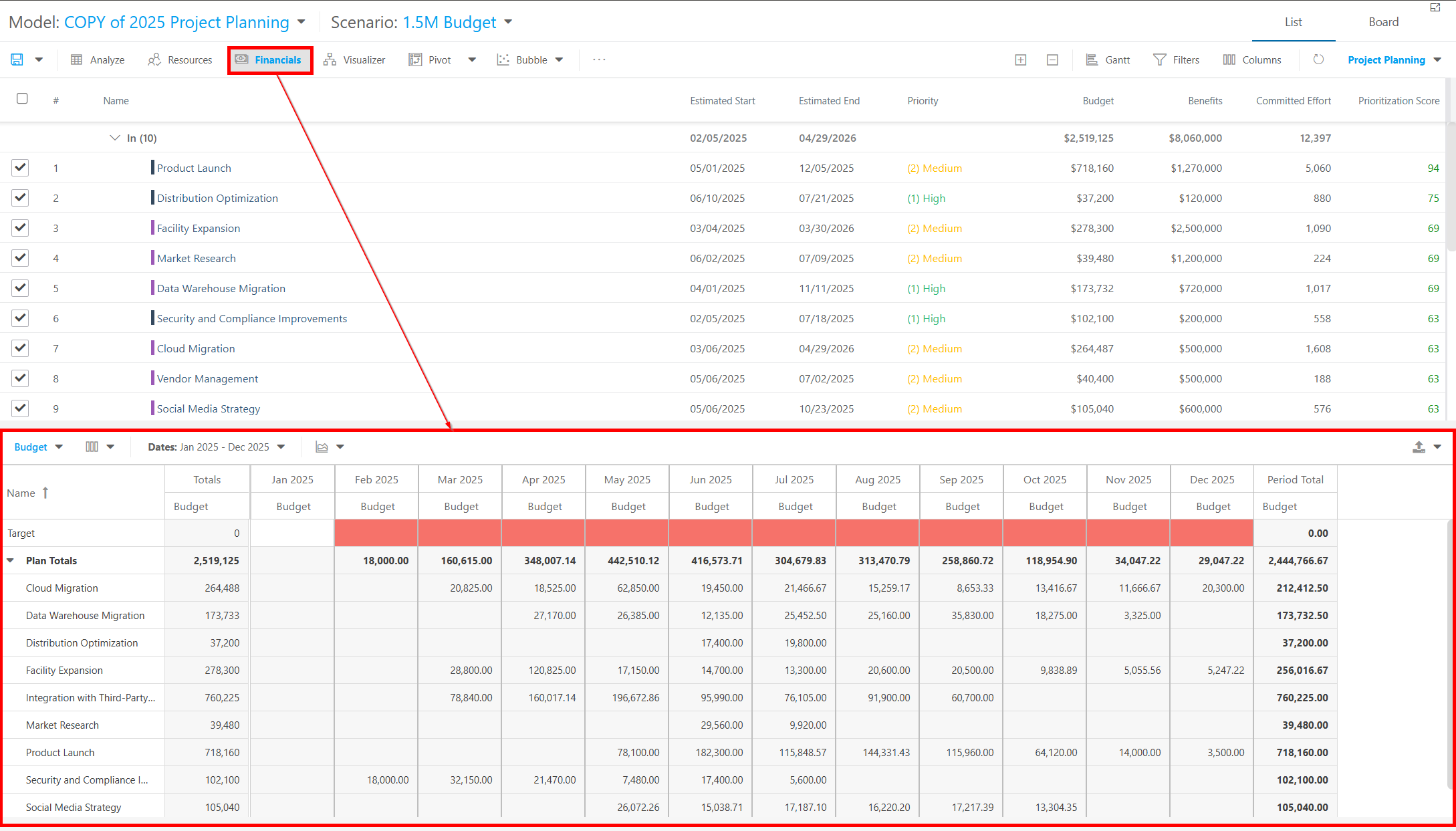Change the Dates Jan 2025 - Dec 2025 range
1456x831 pixels.
coord(217,447)
